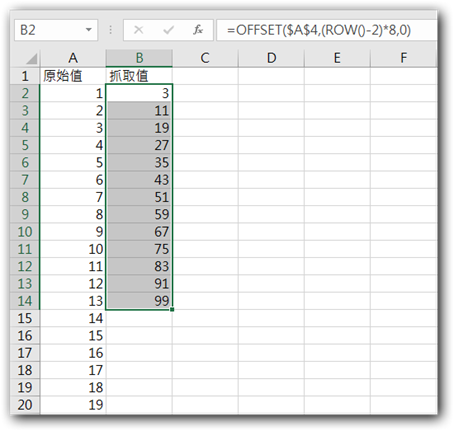454x431 pixels.
Task: Click cell B4 containing 19
Action: (x=139, y=128)
